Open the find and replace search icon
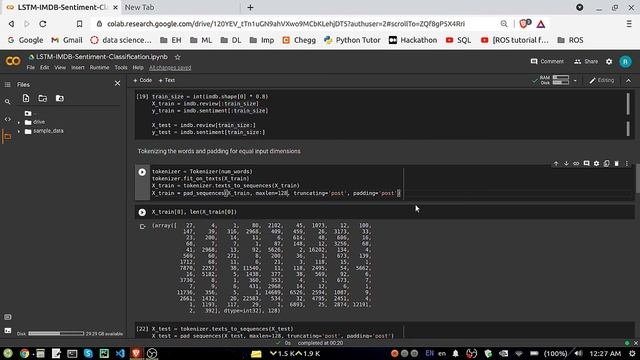The image size is (640, 360). pos(7,102)
